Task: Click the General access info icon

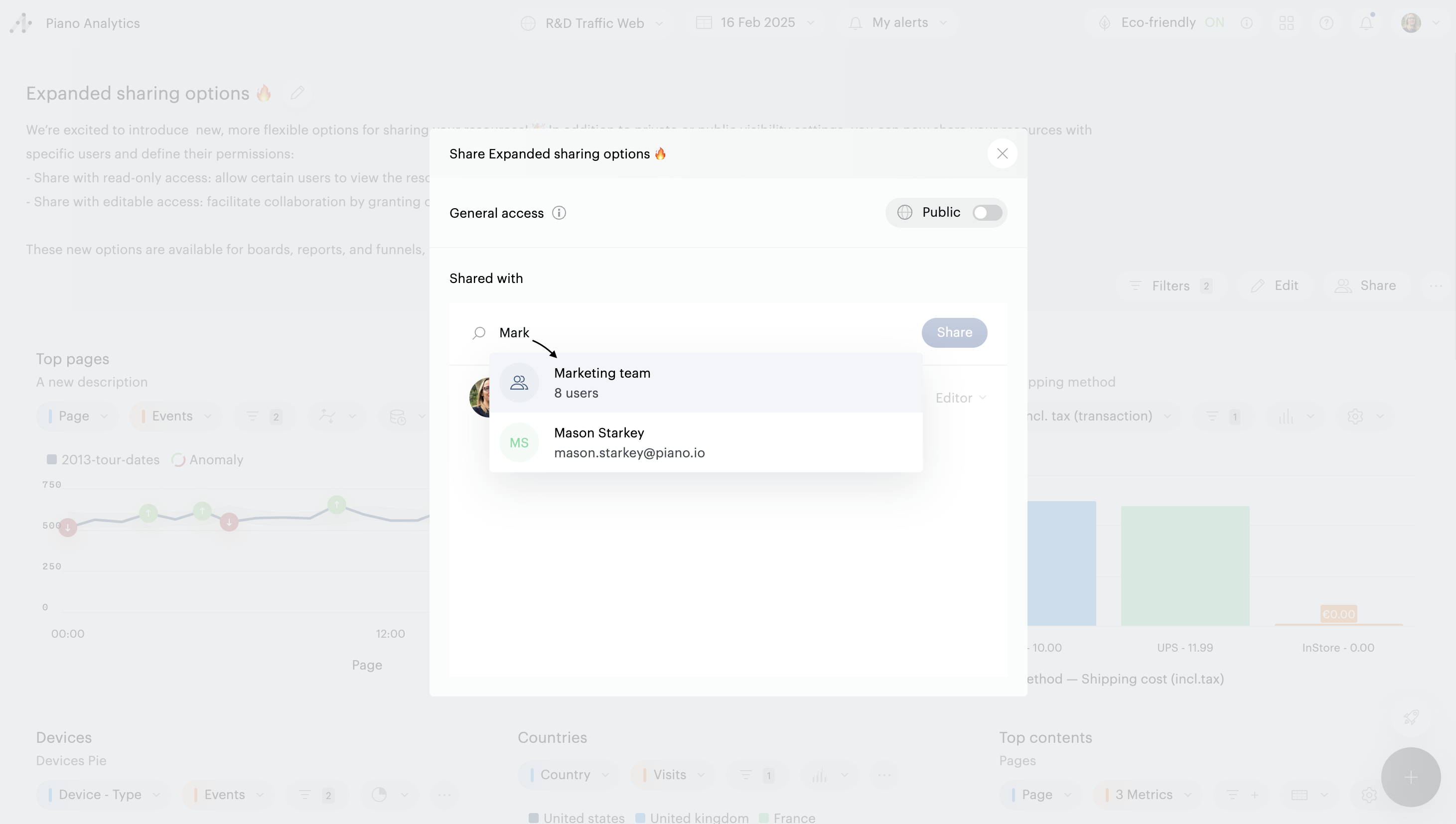Action: pyautogui.click(x=559, y=213)
